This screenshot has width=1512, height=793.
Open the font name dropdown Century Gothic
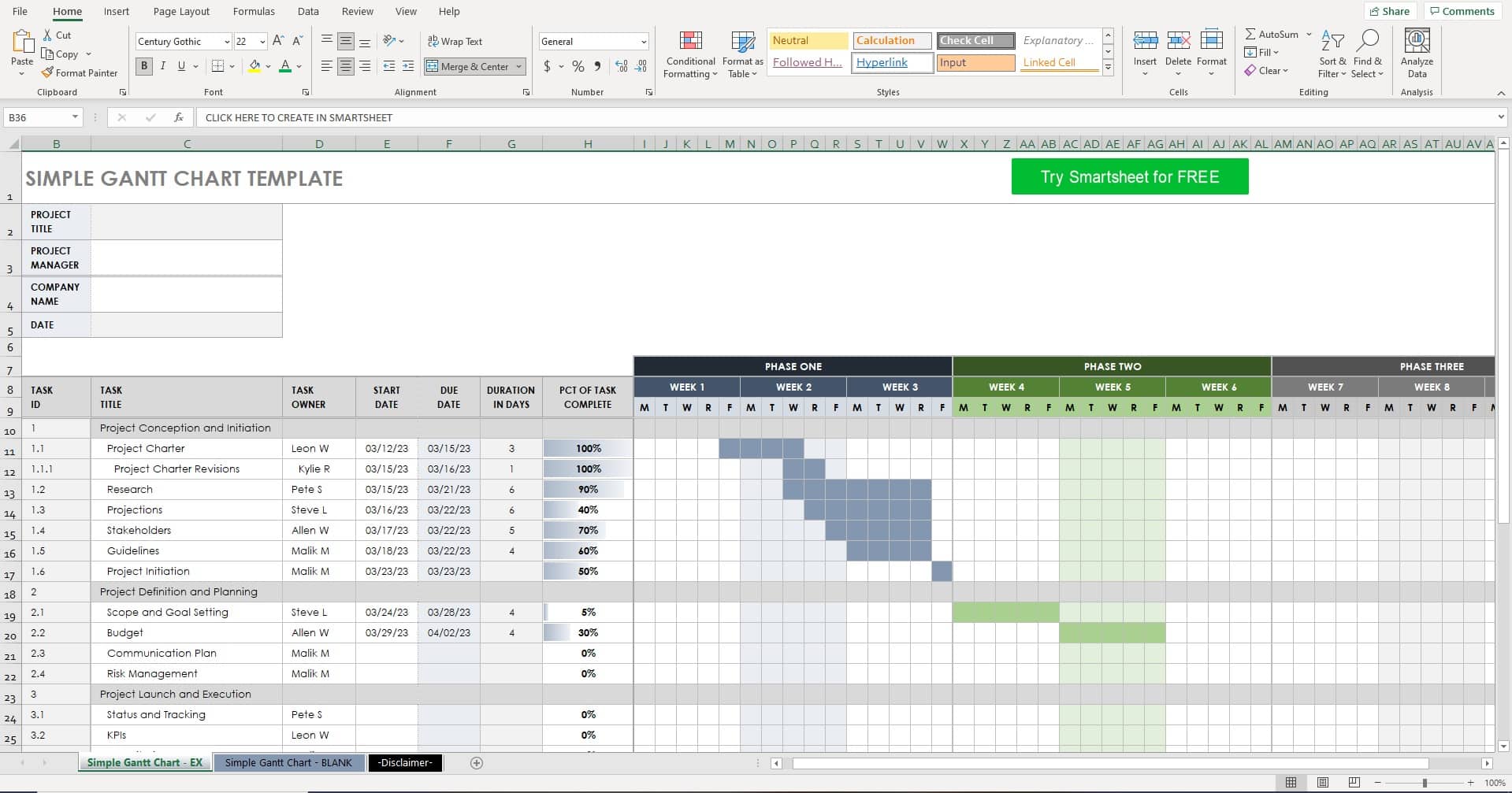coord(227,42)
